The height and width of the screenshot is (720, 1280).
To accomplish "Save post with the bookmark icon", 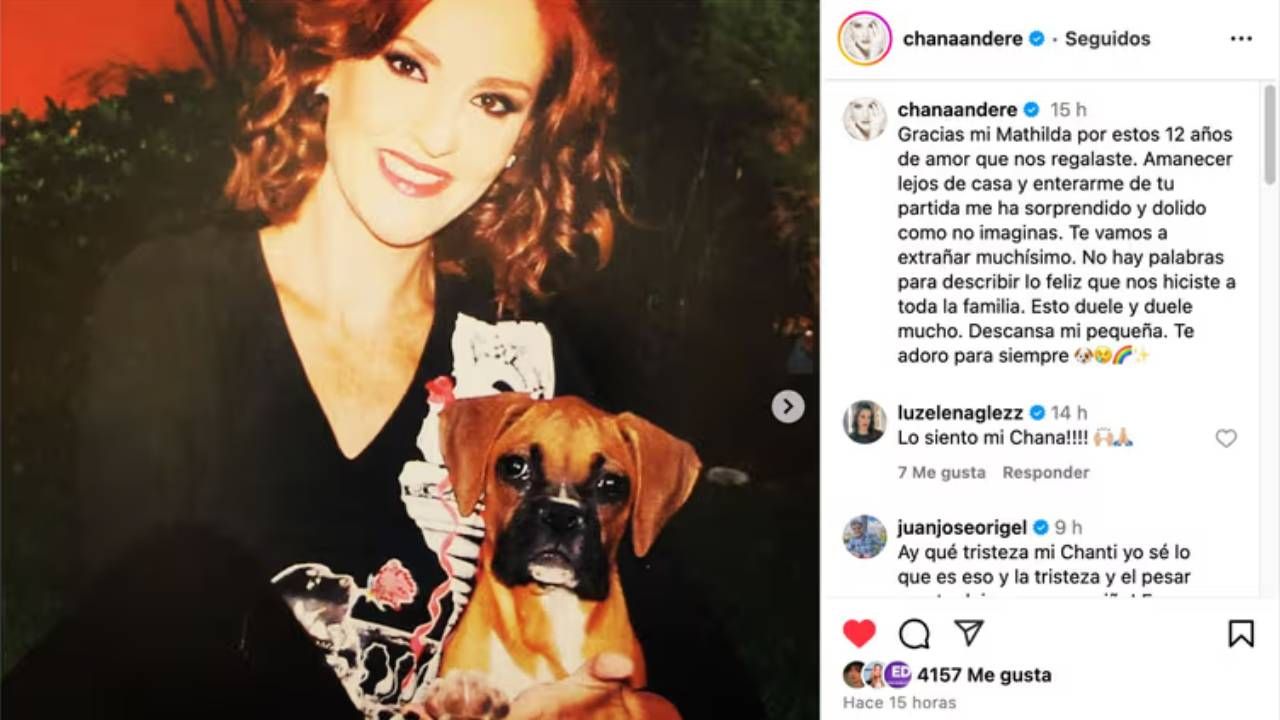I will (x=1241, y=633).
